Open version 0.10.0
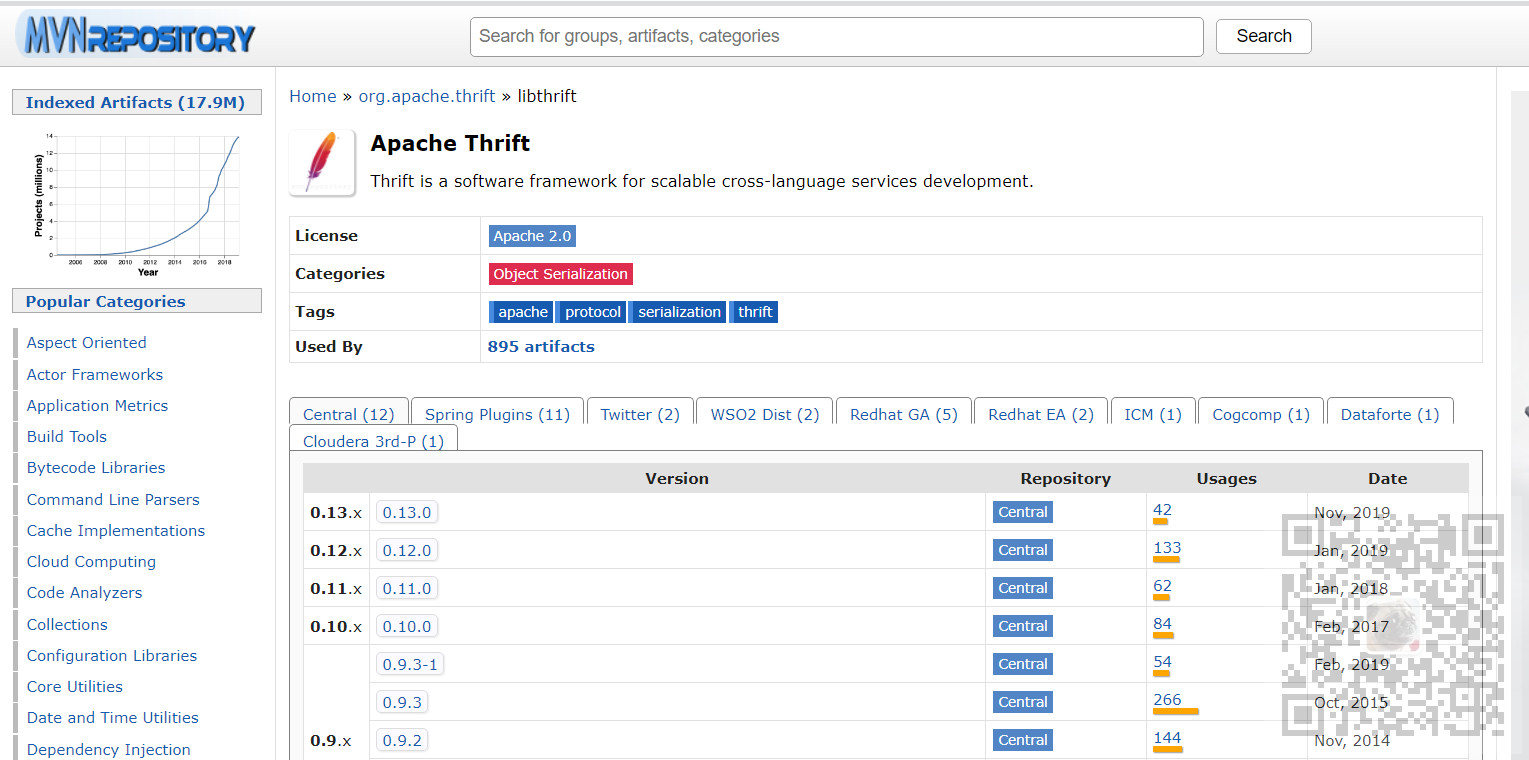This screenshot has width=1529, height=760. (407, 626)
